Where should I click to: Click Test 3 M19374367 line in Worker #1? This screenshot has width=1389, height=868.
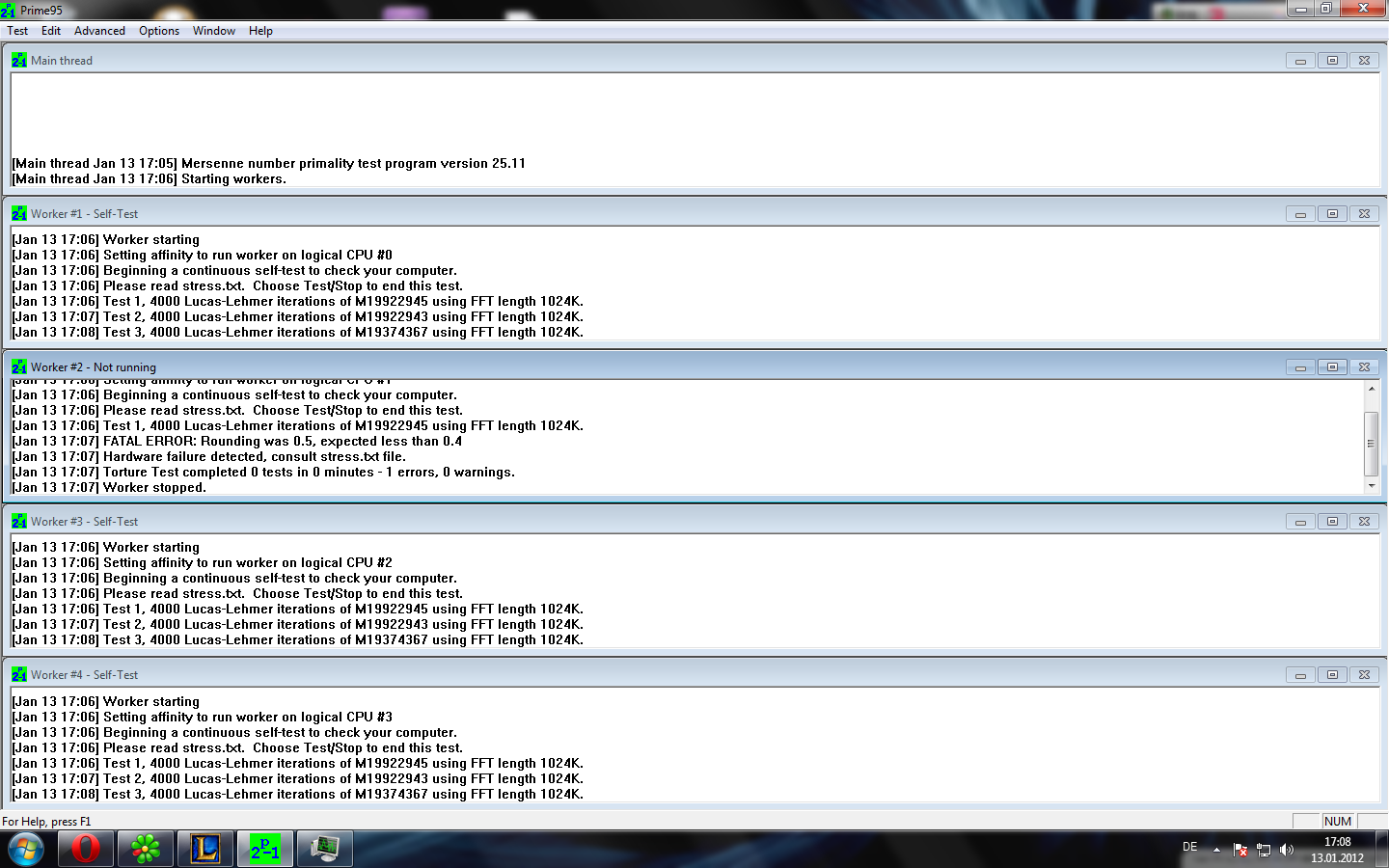point(298,332)
